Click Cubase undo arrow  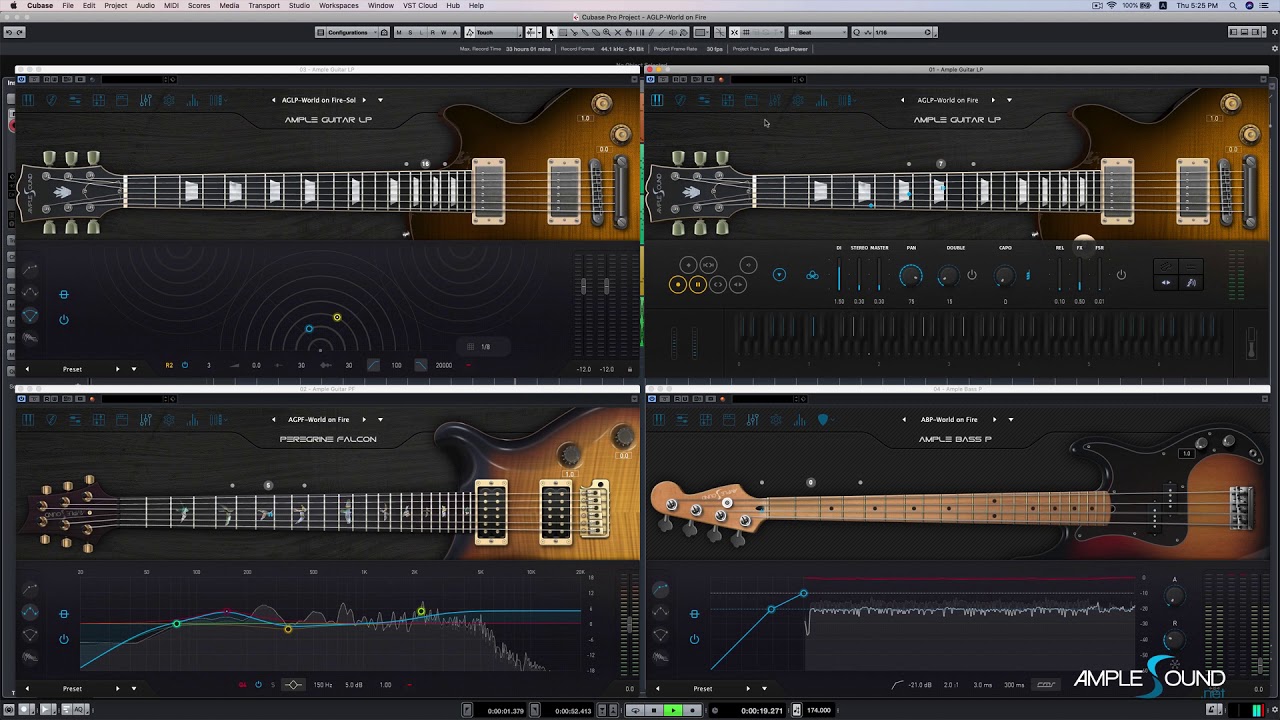tap(8, 32)
